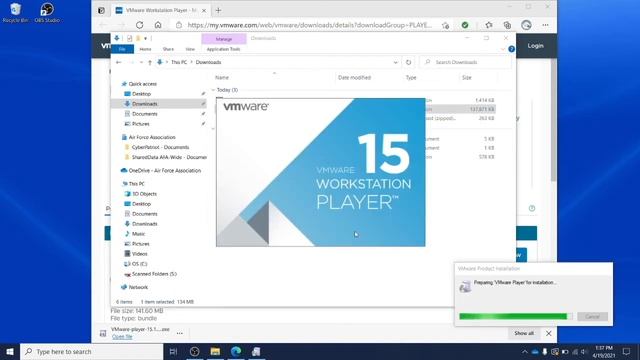Screen dimensions: 640x360
Task: Select the Manage contextual tab
Action: click(x=224, y=39)
